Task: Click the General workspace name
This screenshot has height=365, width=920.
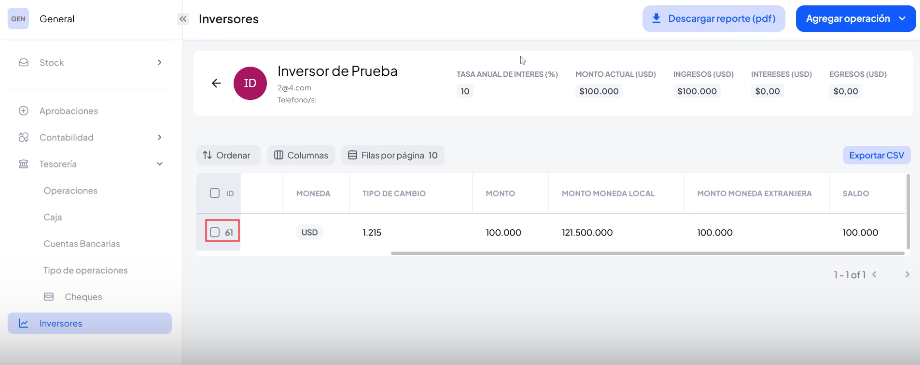Action: coord(57,19)
